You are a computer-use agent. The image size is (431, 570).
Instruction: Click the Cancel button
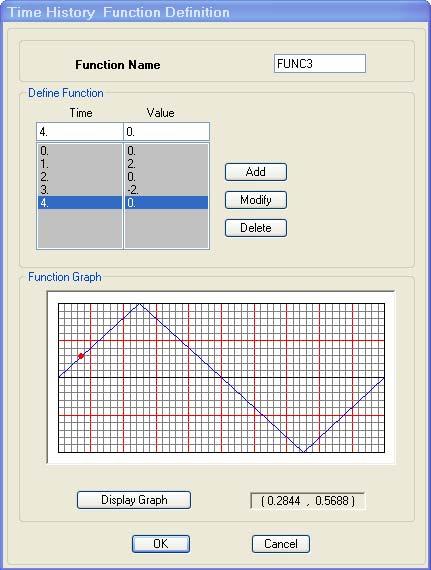(281, 544)
